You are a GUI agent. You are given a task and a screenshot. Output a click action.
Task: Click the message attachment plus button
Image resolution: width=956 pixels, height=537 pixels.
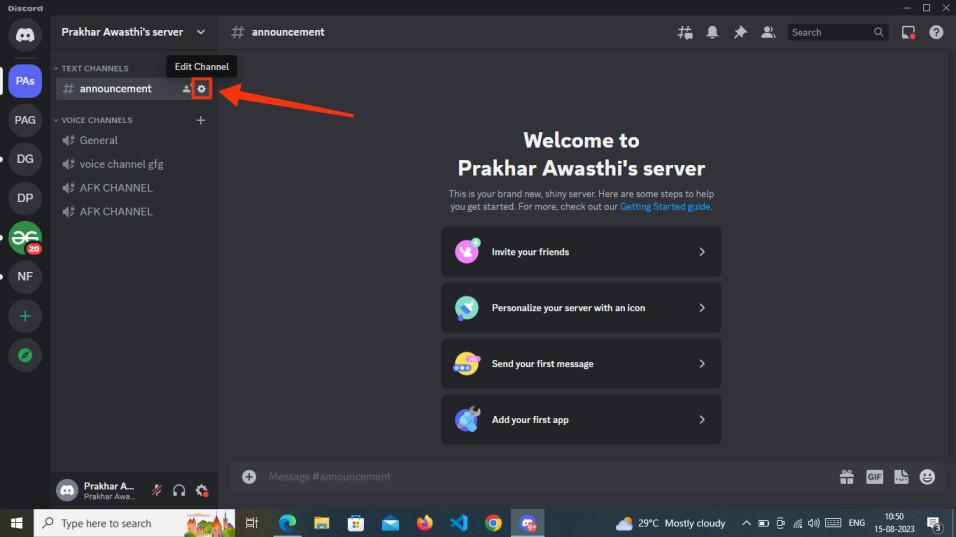[x=249, y=477]
